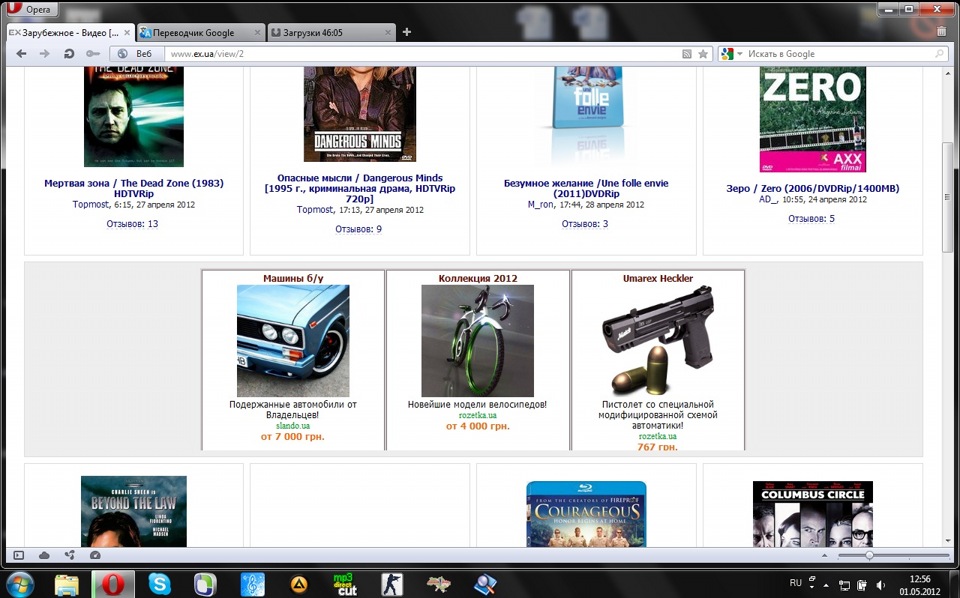Click the pistol ad image
This screenshot has width=960, height=598.
(x=658, y=340)
